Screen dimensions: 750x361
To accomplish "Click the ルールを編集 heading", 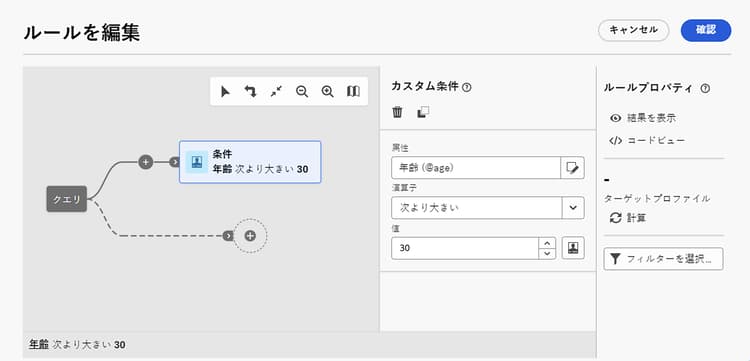I will 82,33.
